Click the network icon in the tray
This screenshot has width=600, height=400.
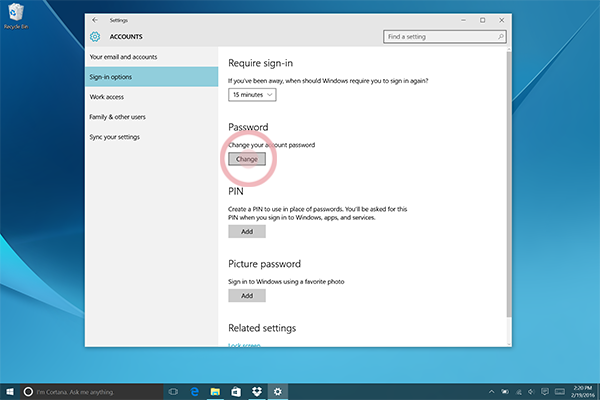coord(519,392)
